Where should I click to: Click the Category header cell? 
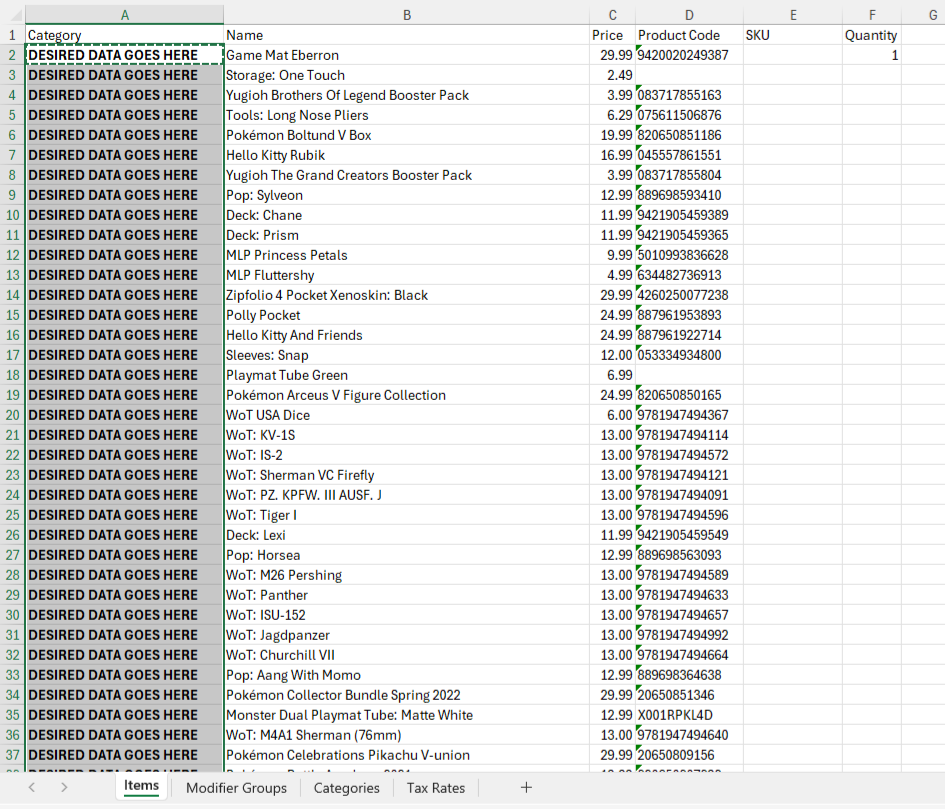[x=125, y=35]
